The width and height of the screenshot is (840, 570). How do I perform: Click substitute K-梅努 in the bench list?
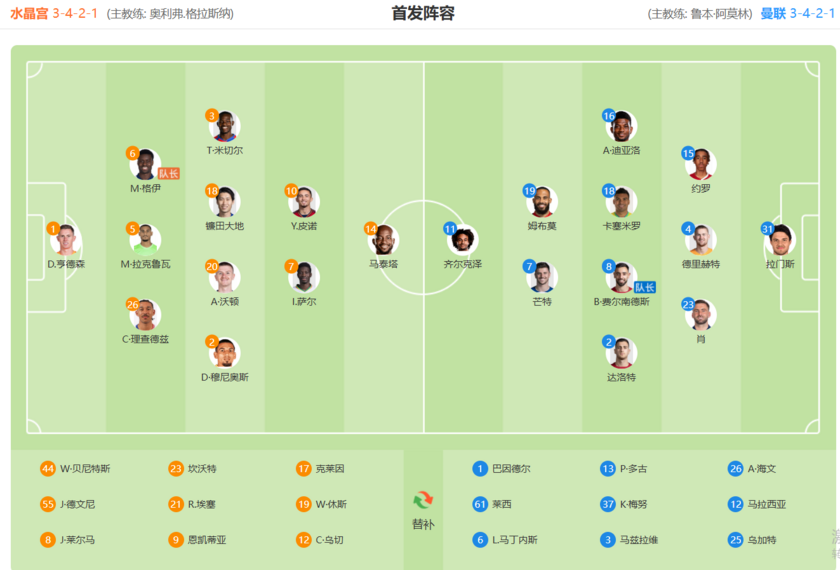pos(632,504)
